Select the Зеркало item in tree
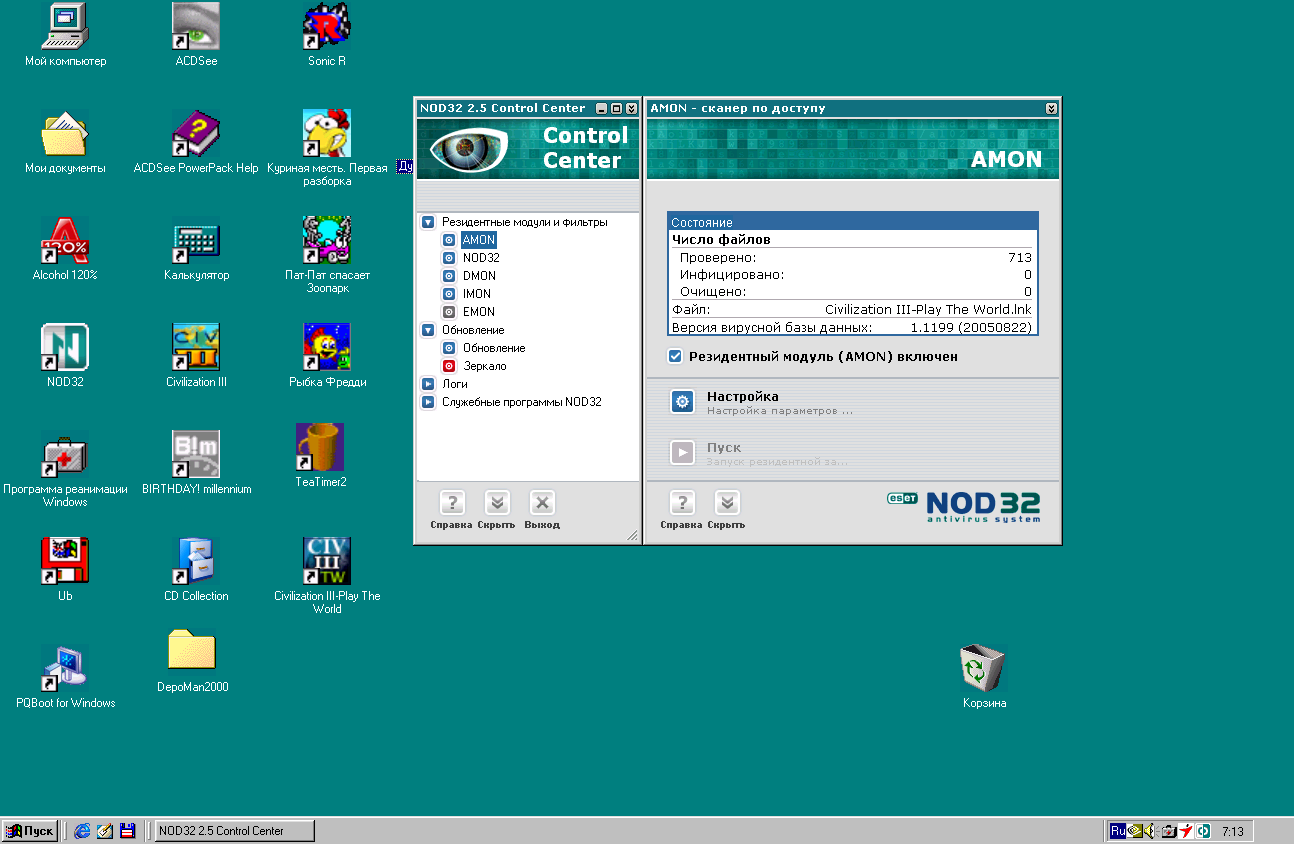 (485, 366)
